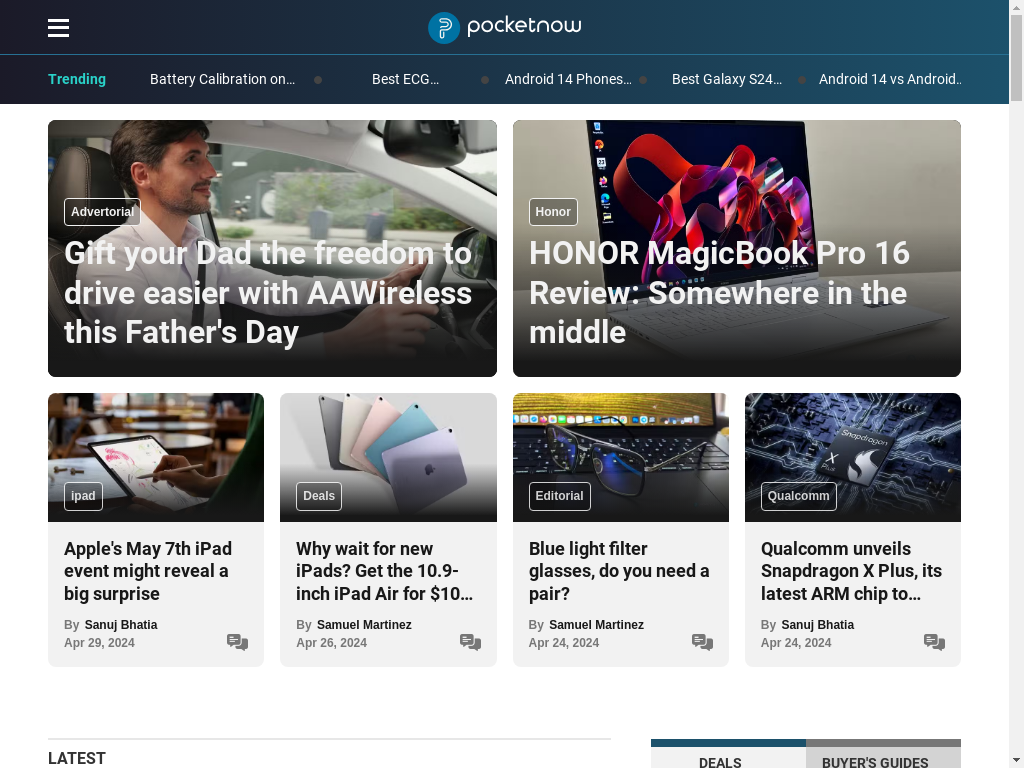
Task: Open comments on Qualcomm Snapdragon X Plus article
Action: pyautogui.click(x=934, y=642)
